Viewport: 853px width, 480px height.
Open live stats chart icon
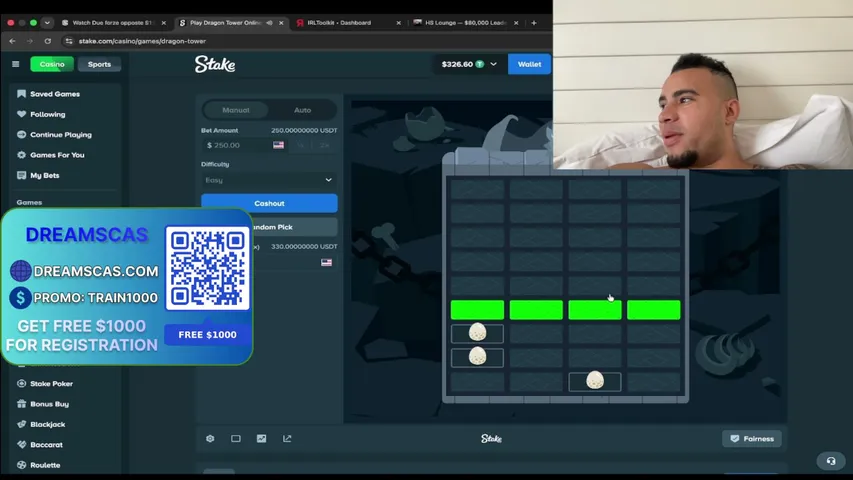point(262,439)
